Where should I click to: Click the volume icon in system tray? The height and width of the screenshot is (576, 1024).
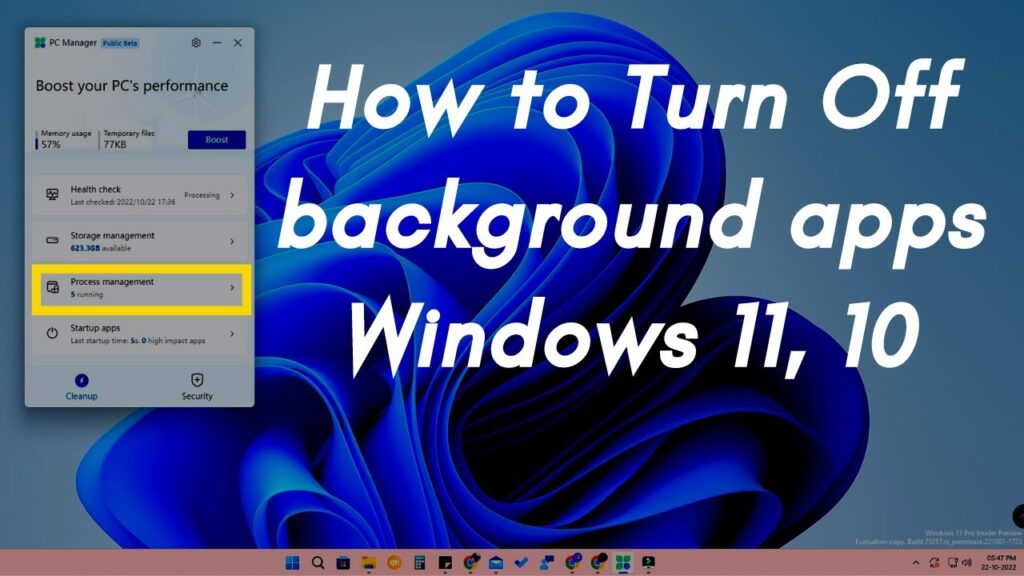tap(967, 563)
